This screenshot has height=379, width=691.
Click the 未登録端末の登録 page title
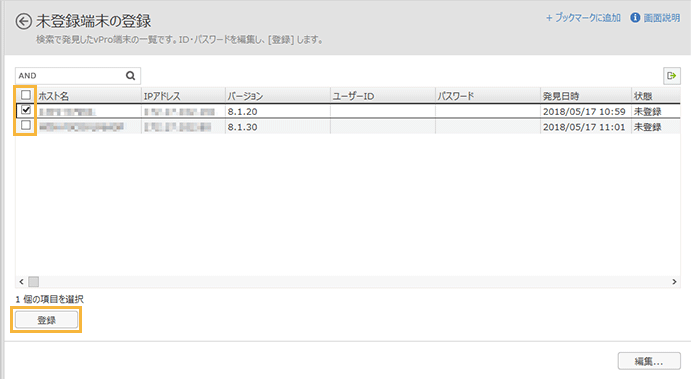(93, 21)
